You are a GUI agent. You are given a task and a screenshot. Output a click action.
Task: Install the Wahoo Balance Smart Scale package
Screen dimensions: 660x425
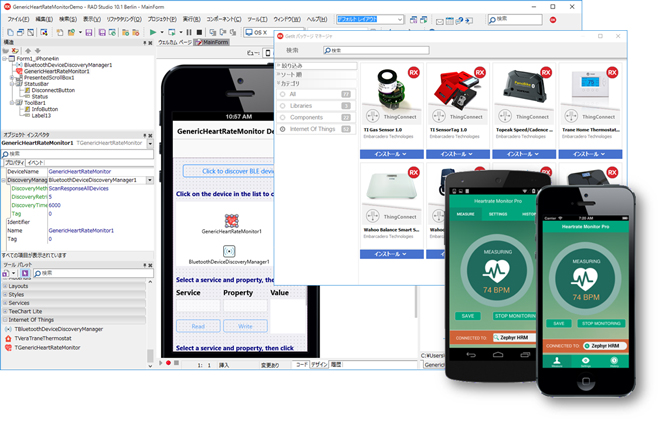click(391, 254)
